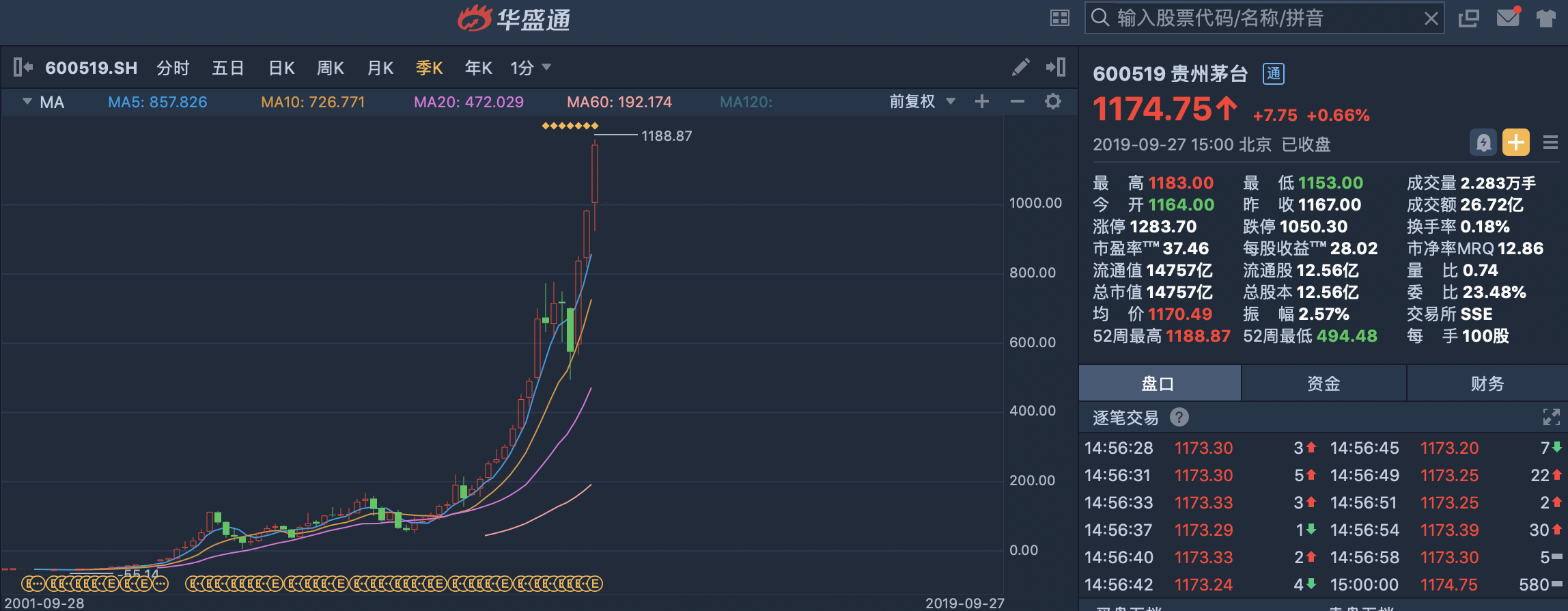Click the MA5: 857.826 legend

click(x=158, y=103)
